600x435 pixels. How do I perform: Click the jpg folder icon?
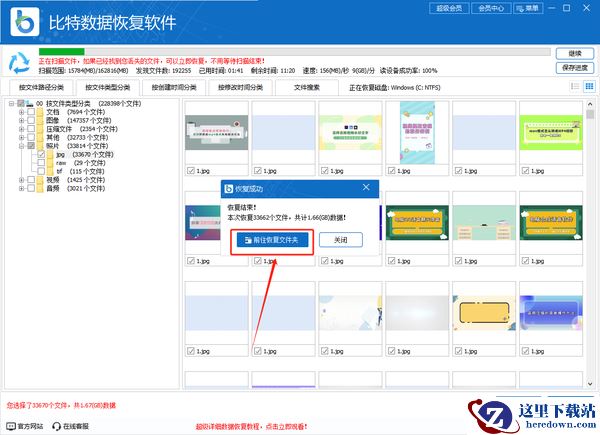[50, 155]
